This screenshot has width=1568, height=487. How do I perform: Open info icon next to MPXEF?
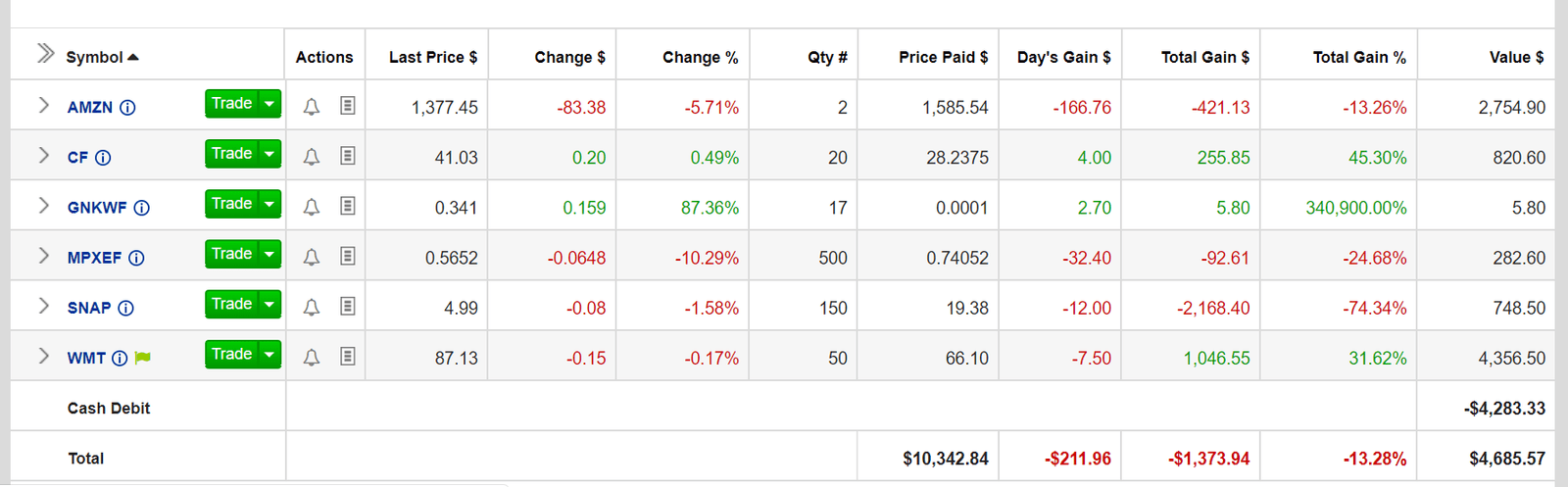click(x=136, y=258)
